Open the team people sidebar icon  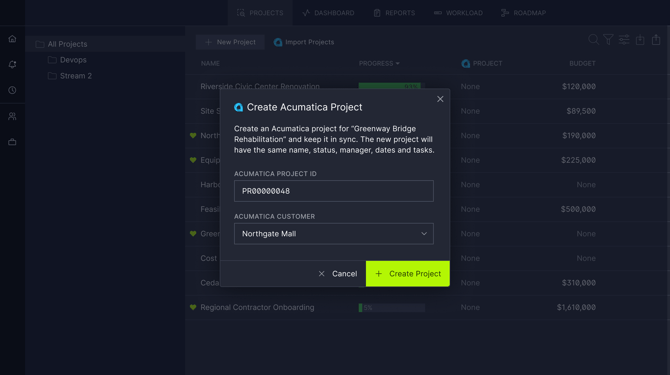[x=12, y=116]
